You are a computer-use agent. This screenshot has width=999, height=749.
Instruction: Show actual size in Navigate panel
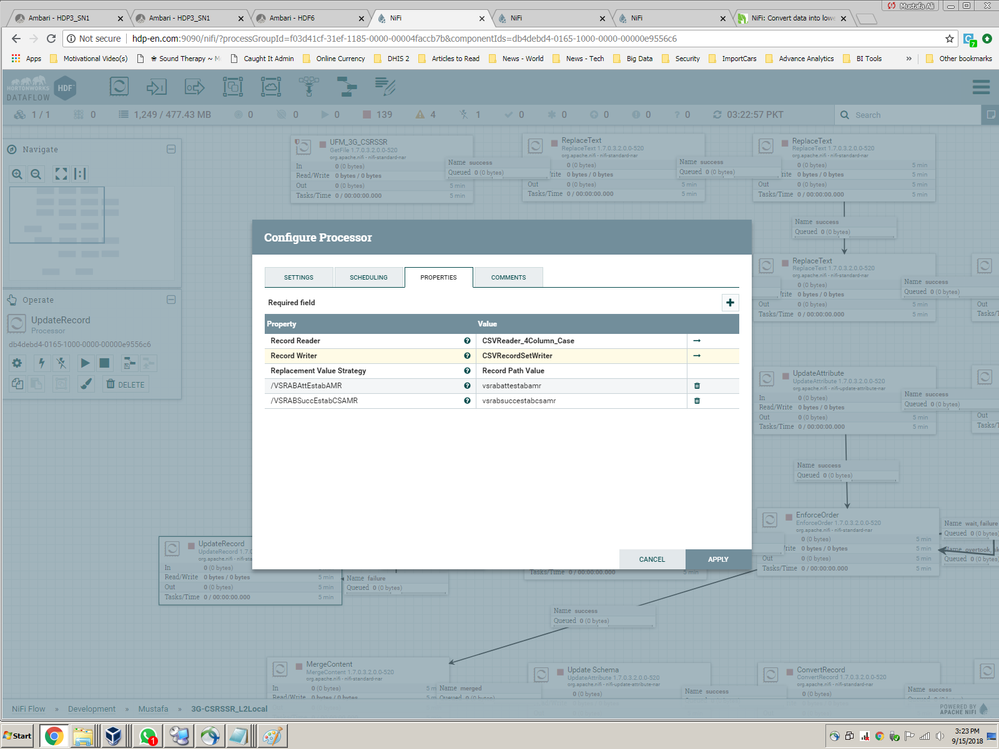tap(80, 174)
